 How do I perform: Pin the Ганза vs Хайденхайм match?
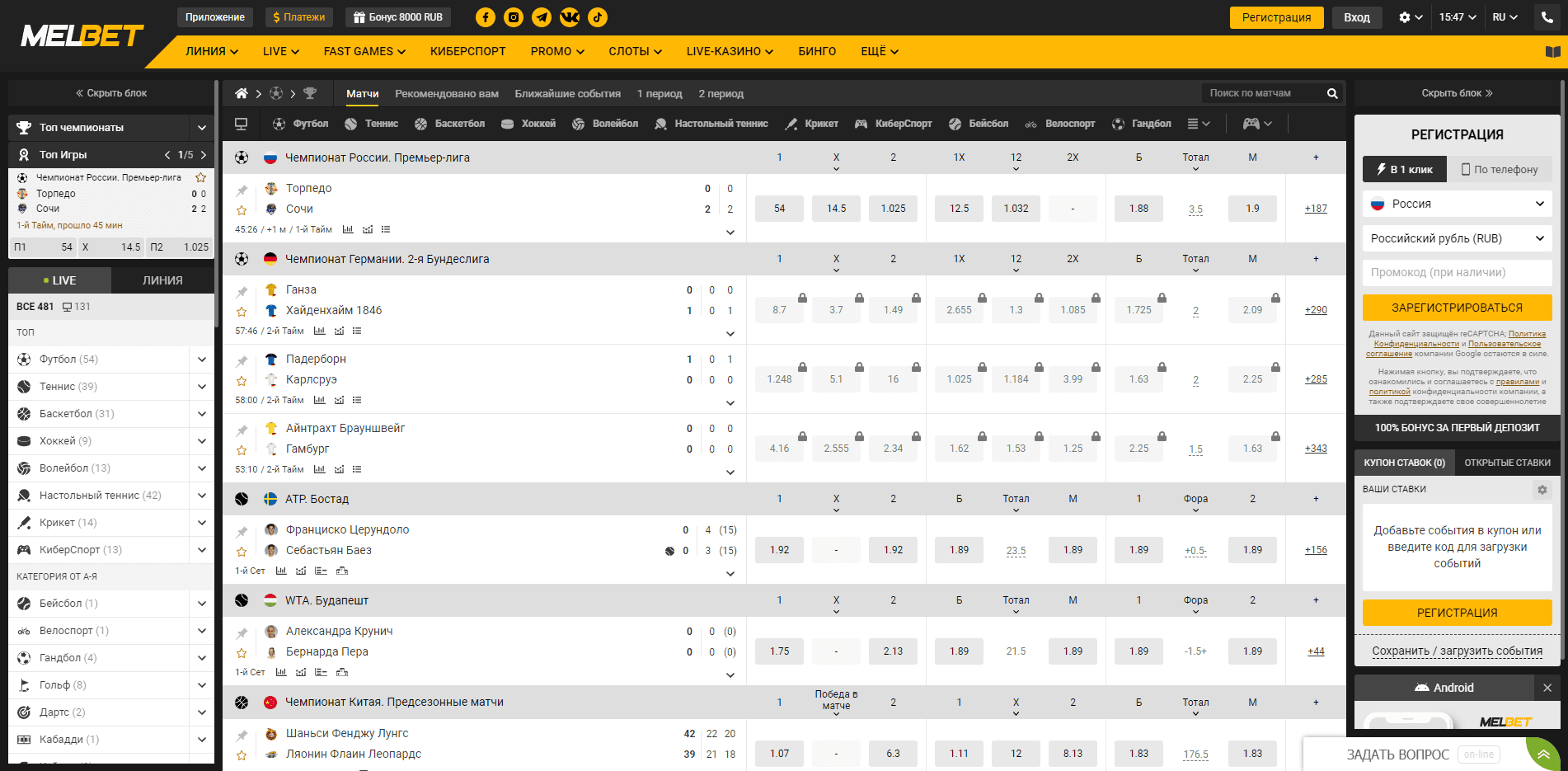(242, 291)
